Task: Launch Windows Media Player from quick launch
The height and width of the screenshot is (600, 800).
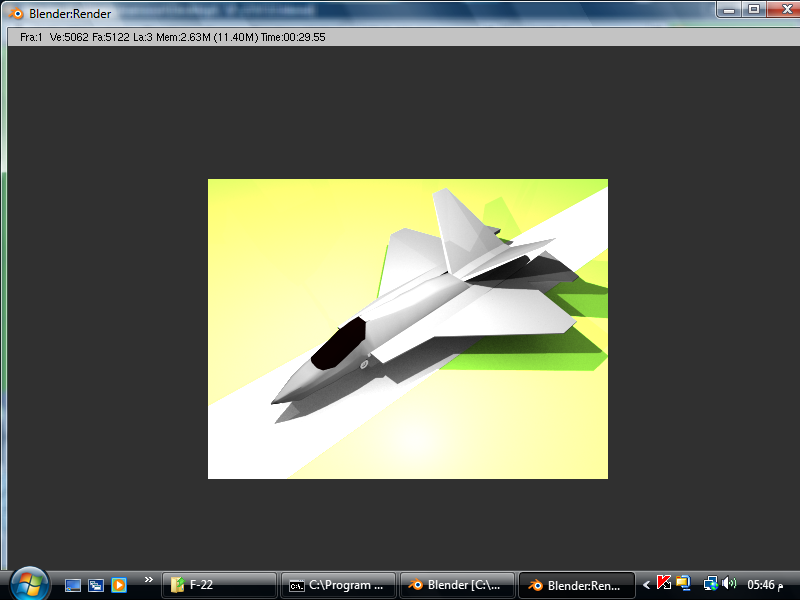Action: pyautogui.click(x=119, y=585)
